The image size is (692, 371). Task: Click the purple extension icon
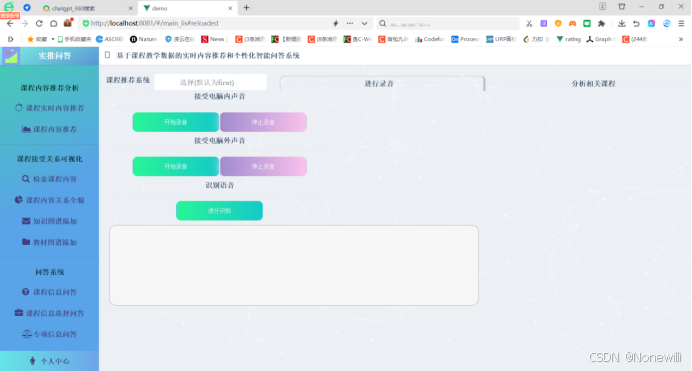click(x=544, y=23)
